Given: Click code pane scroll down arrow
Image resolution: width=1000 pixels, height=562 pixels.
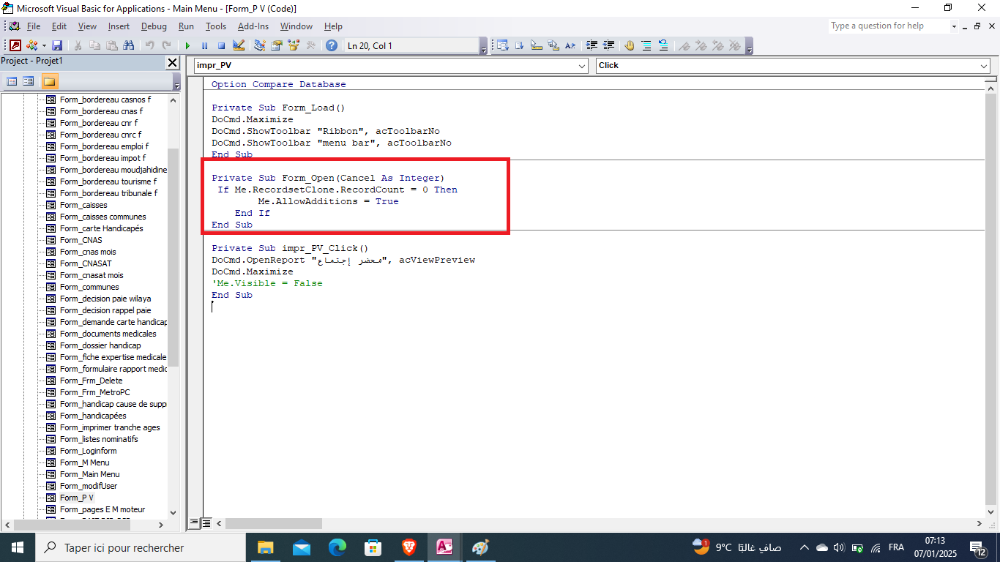Looking at the screenshot, I should coord(990,512).
